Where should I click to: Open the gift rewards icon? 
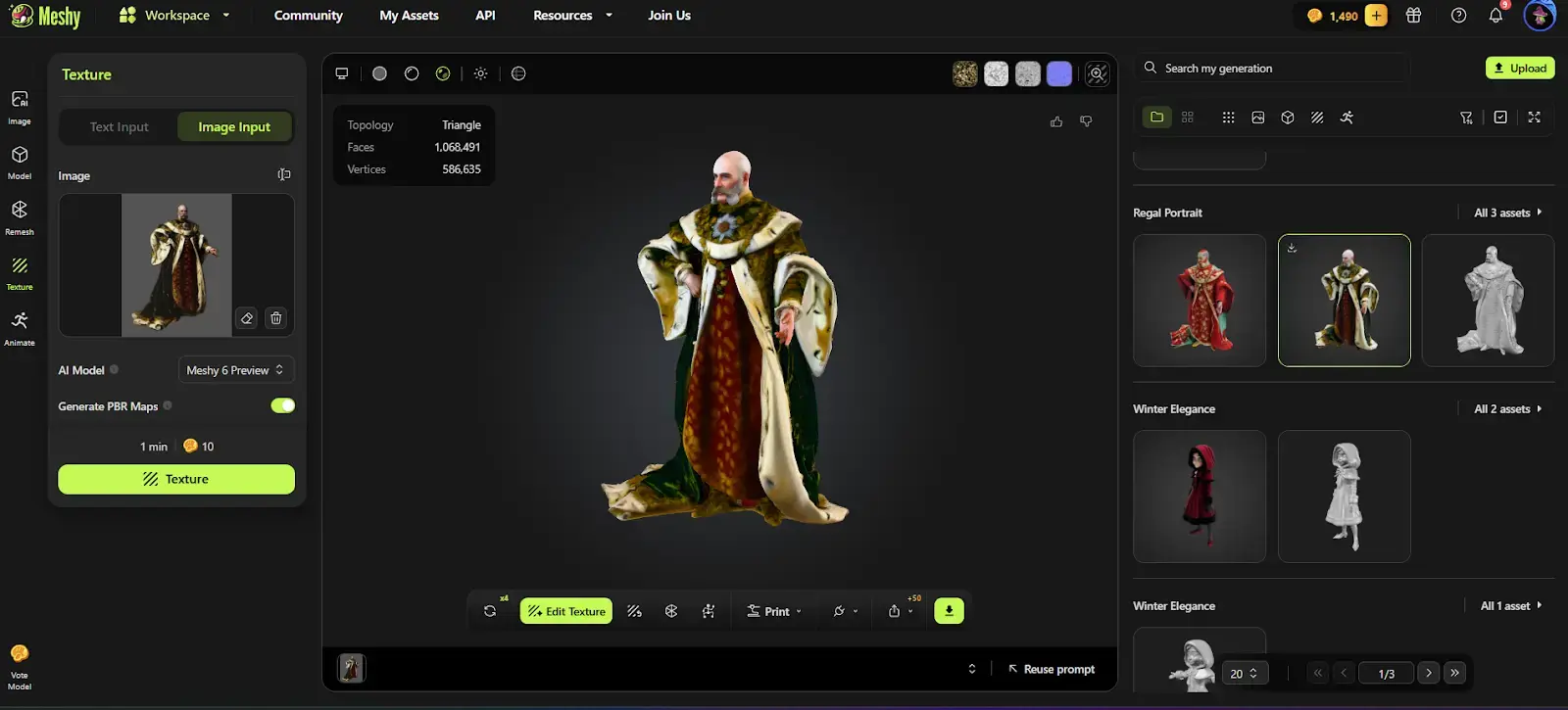click(x=1413, y=15)
